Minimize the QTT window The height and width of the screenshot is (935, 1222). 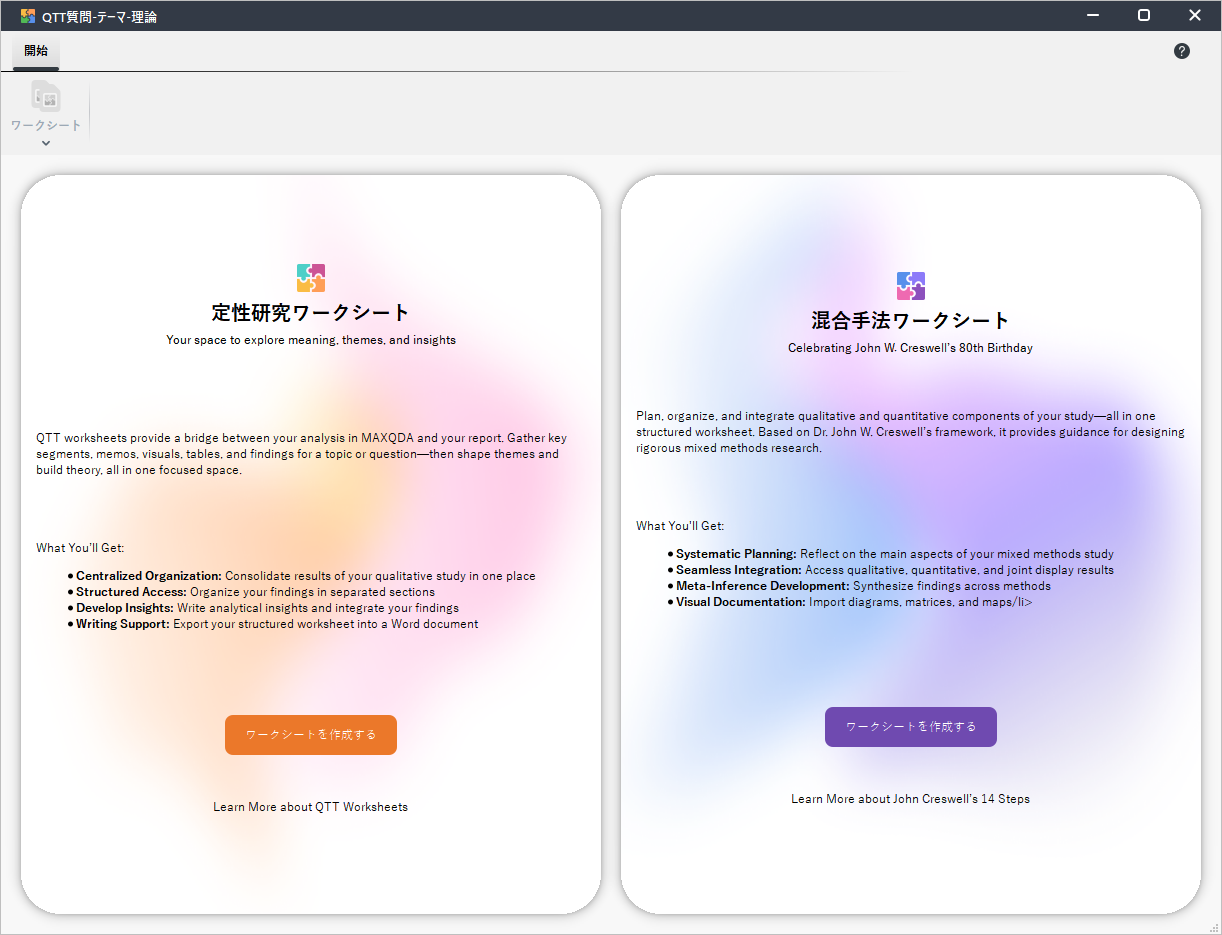point(1093,16)
